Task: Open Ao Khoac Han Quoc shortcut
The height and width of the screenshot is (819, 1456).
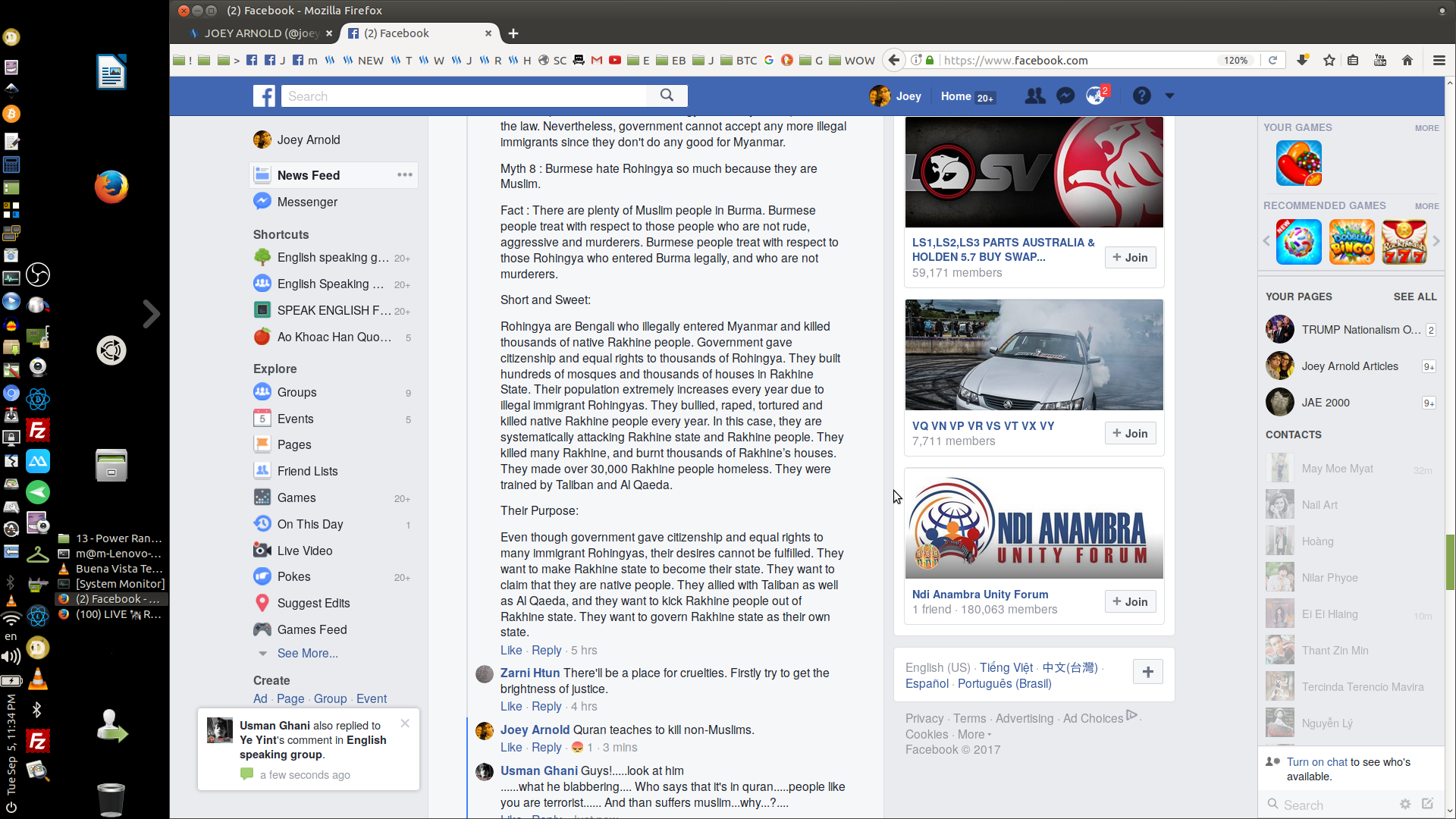Action: 334,337
